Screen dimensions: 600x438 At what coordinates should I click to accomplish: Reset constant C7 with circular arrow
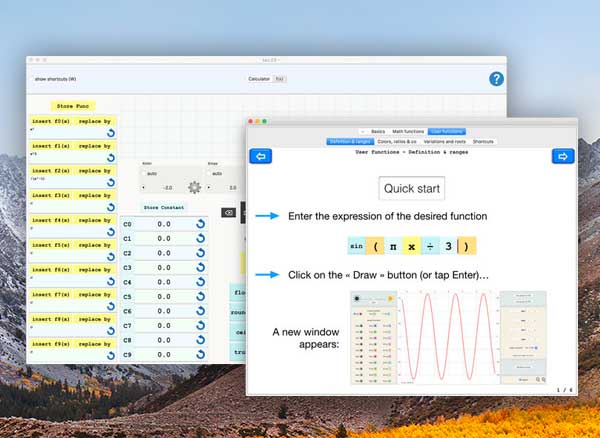[201, 326]
